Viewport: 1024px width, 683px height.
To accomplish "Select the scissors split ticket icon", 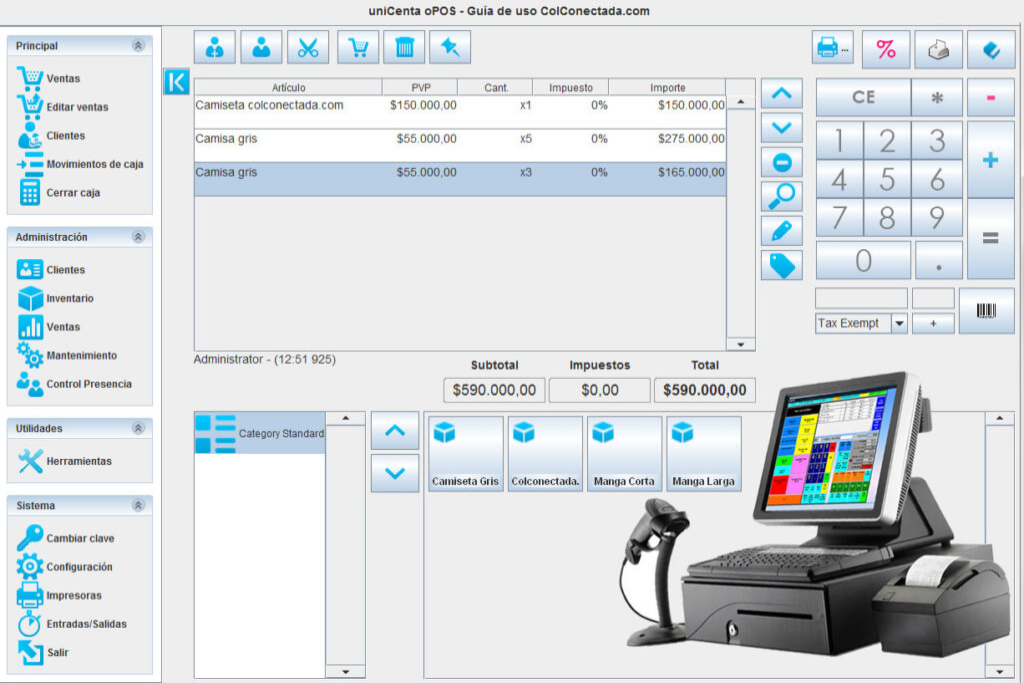I will (307, 46).
